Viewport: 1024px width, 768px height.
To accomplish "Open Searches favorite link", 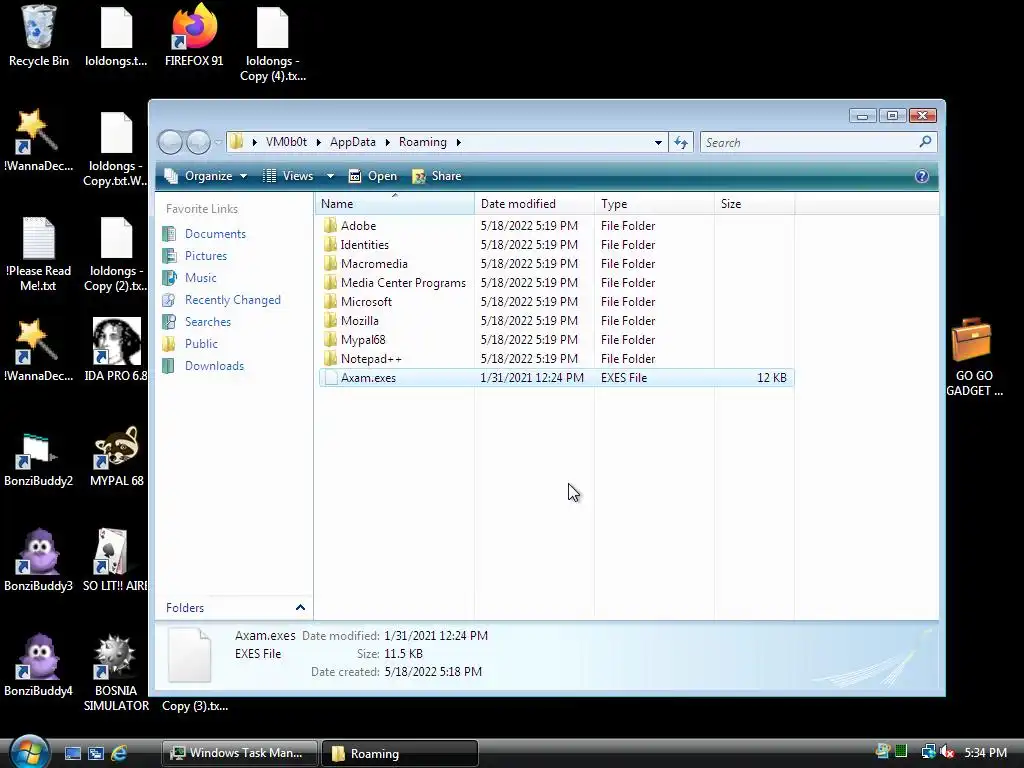I will point(208,321).
